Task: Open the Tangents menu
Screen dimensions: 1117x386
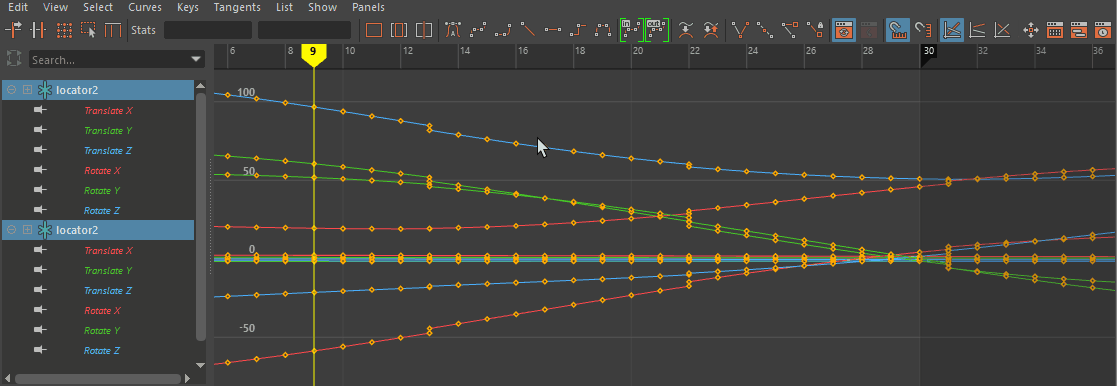Action: (x=237, y=7)
